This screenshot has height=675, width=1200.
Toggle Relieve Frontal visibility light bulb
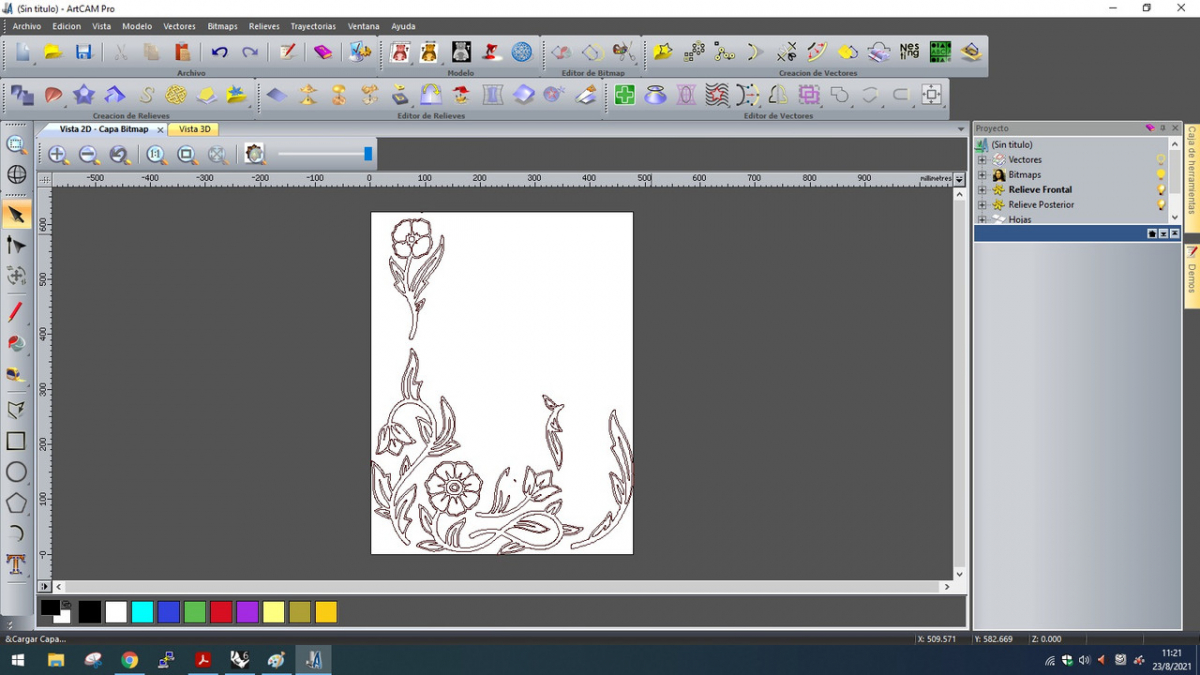coord(1161,190)
